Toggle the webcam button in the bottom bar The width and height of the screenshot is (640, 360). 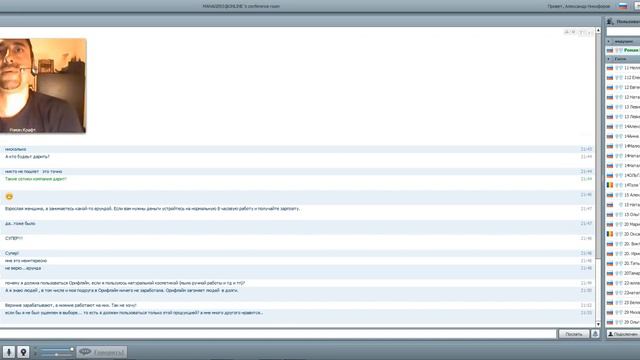23,352
